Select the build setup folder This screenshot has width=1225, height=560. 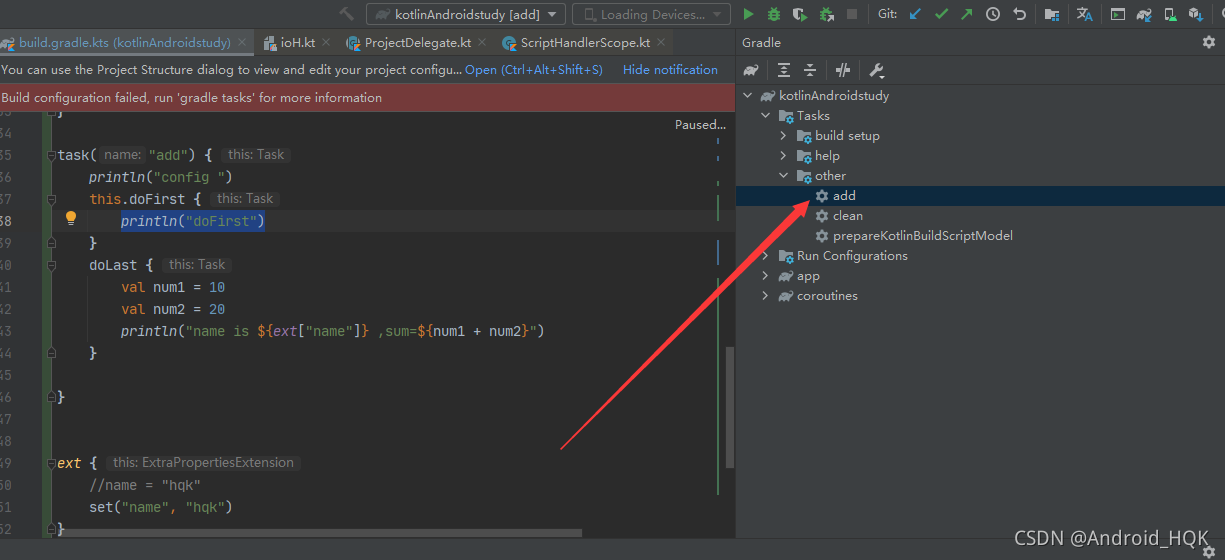click(x=847, y=136)
